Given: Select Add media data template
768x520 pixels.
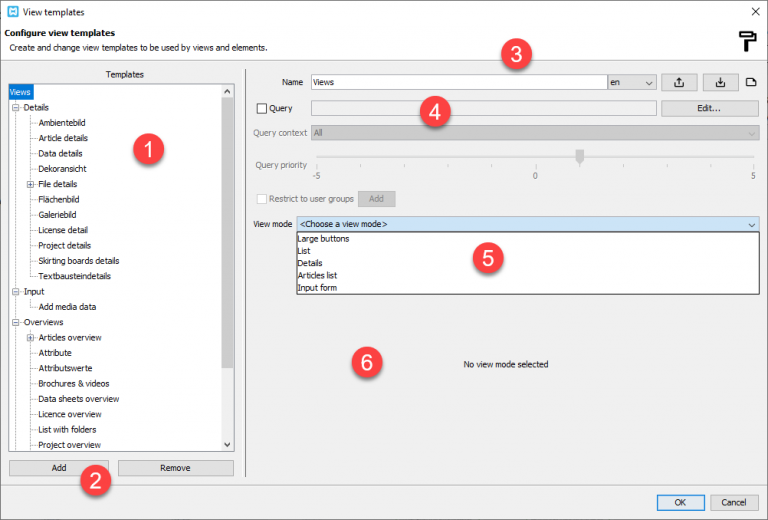Looking at the screenshot, I should click(67, 307).
